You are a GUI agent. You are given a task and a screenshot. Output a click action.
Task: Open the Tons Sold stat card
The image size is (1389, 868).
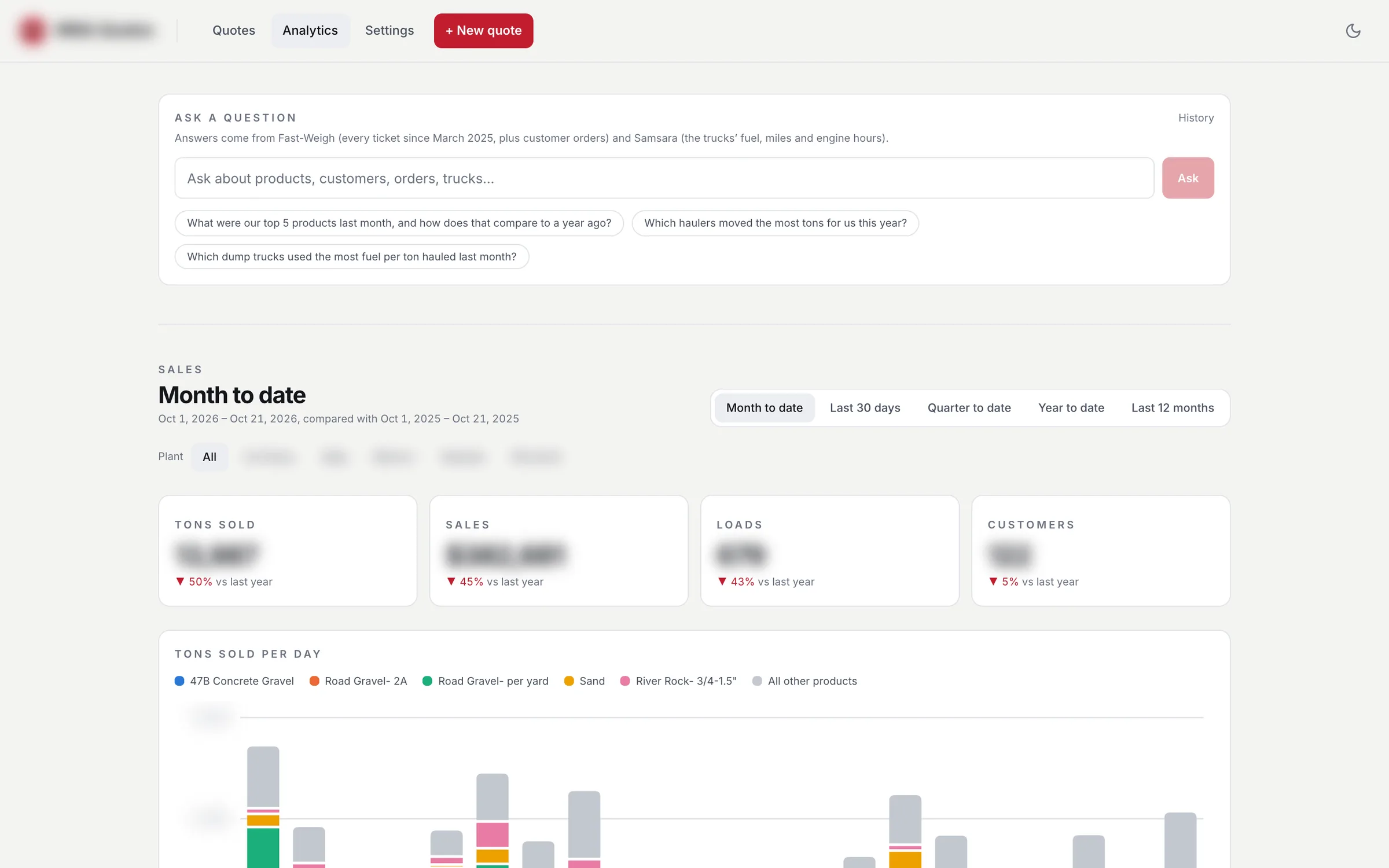(x=288, y=551)
